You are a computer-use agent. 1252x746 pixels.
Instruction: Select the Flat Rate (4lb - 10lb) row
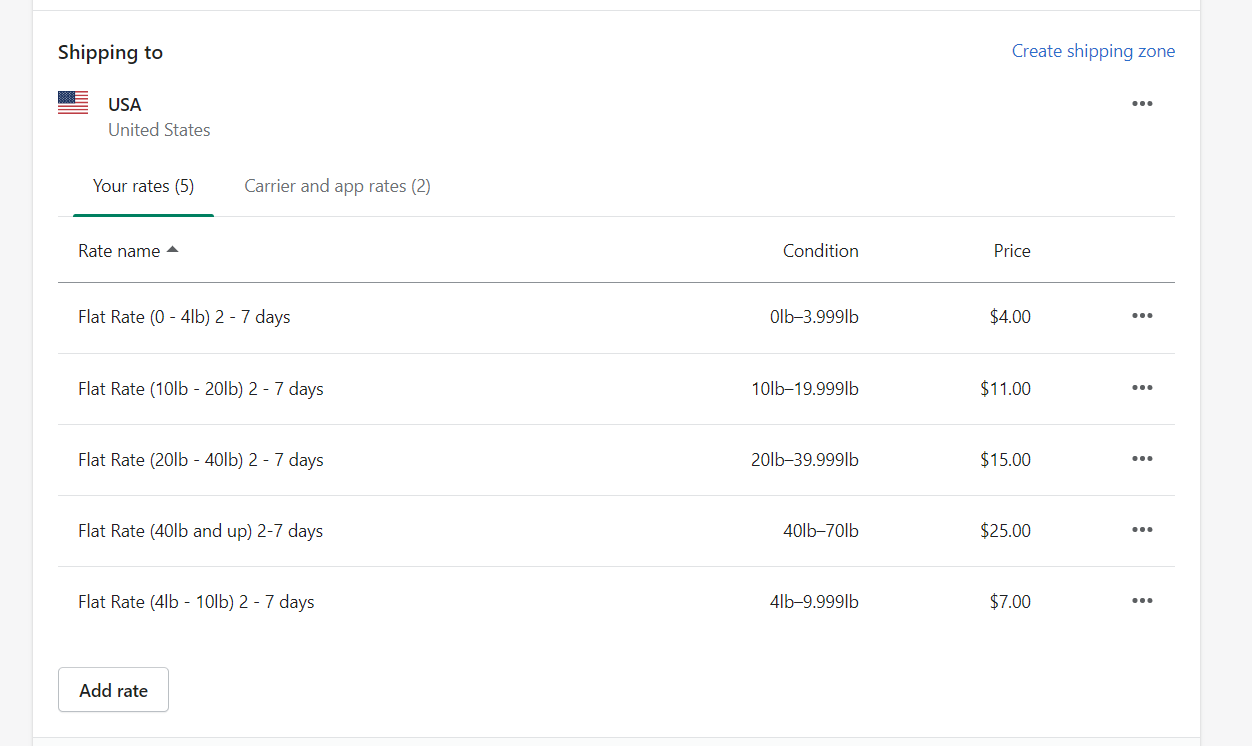click(x=196, y=602)
